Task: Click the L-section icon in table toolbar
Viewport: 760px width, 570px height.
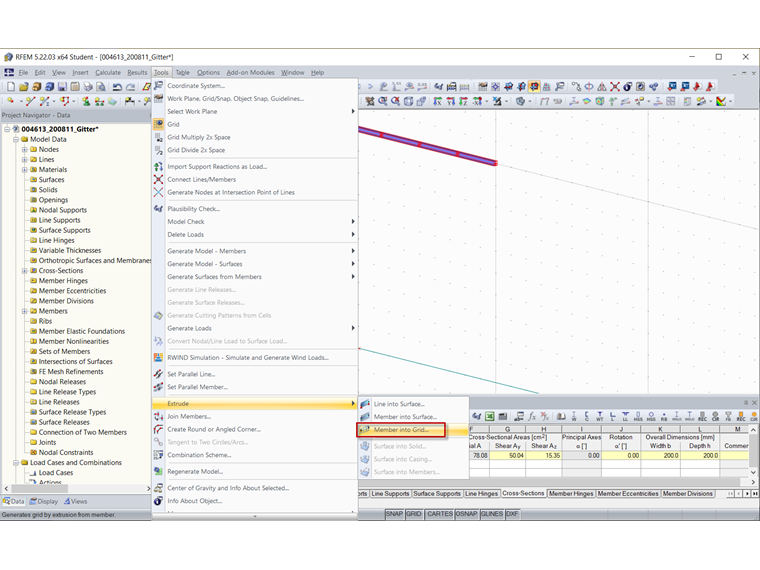Action: tap(612, 416)
